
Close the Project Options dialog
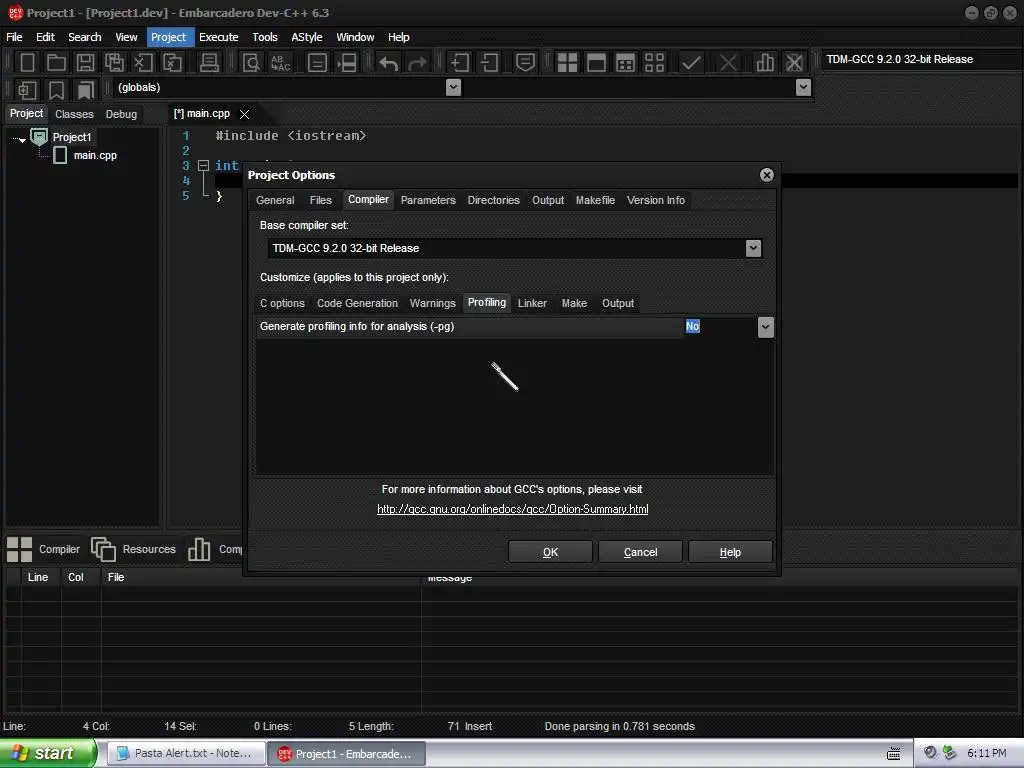click(767, 175)
